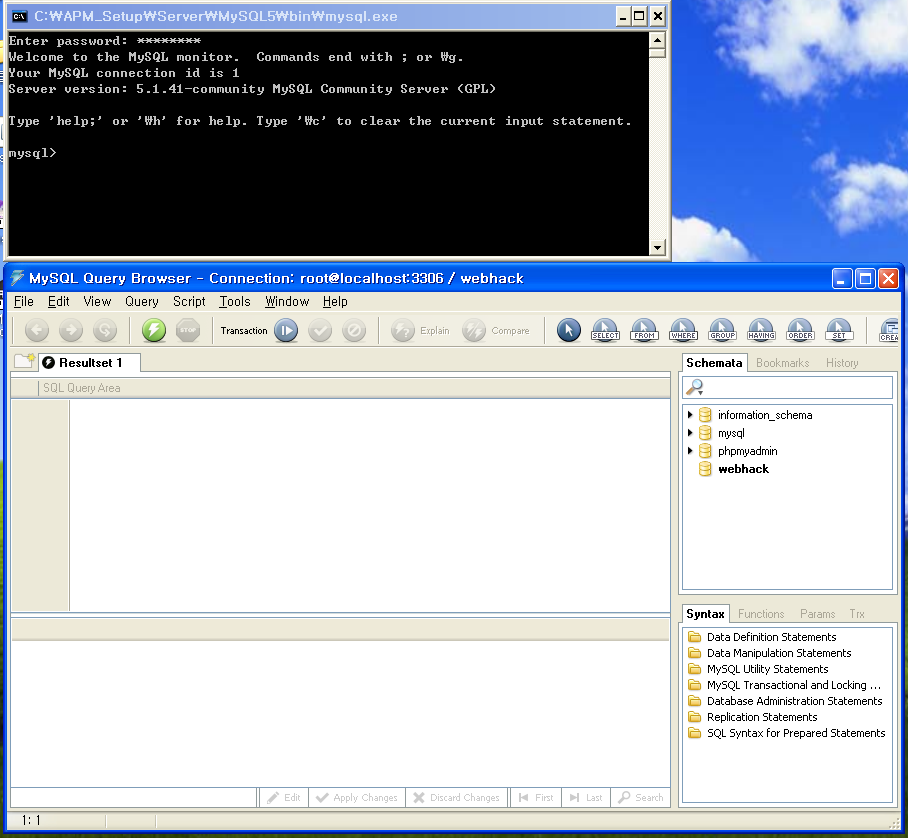The height and width of the screenshot is (838, 908).
Task: Open the Edit menu
Action: click(x=58, y=301)
